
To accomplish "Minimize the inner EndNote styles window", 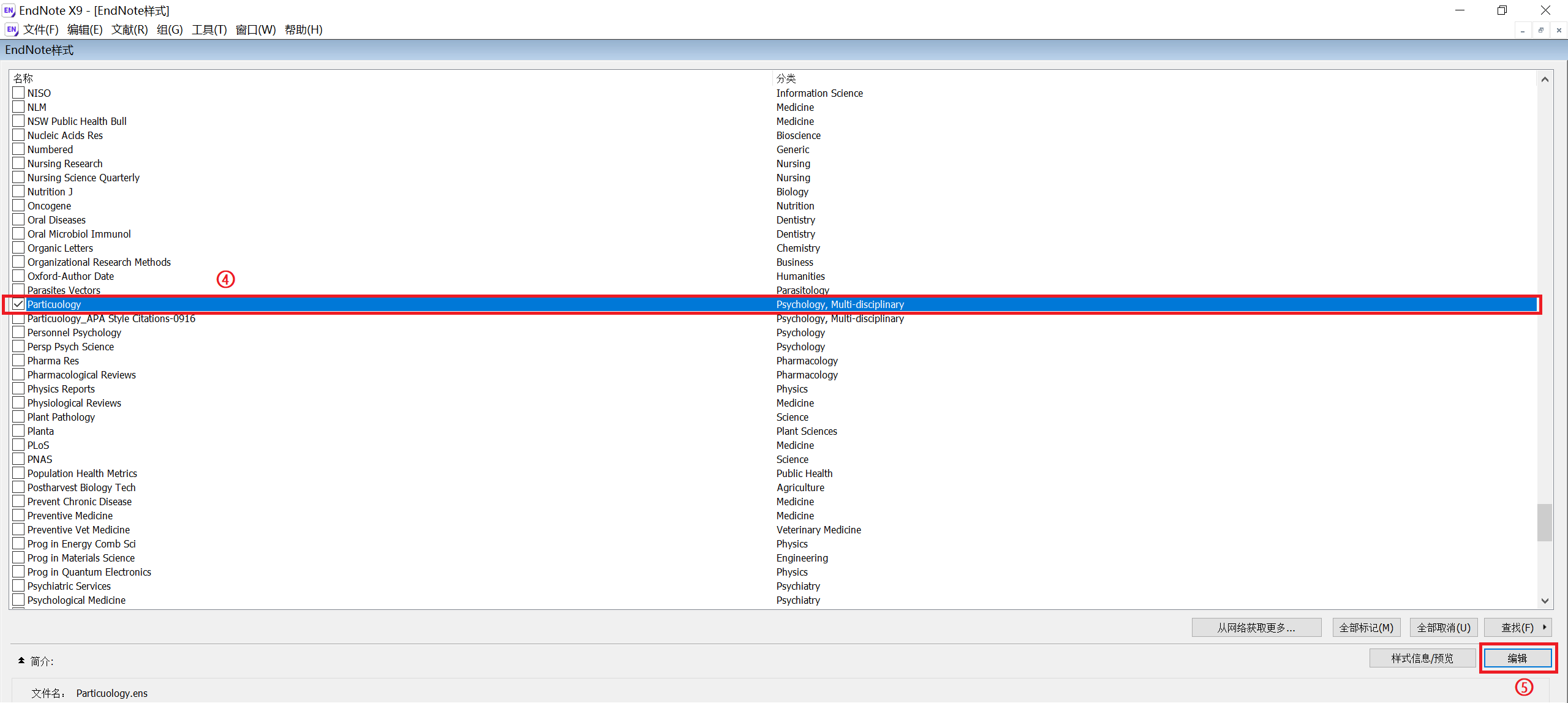I will point(1523,30).
